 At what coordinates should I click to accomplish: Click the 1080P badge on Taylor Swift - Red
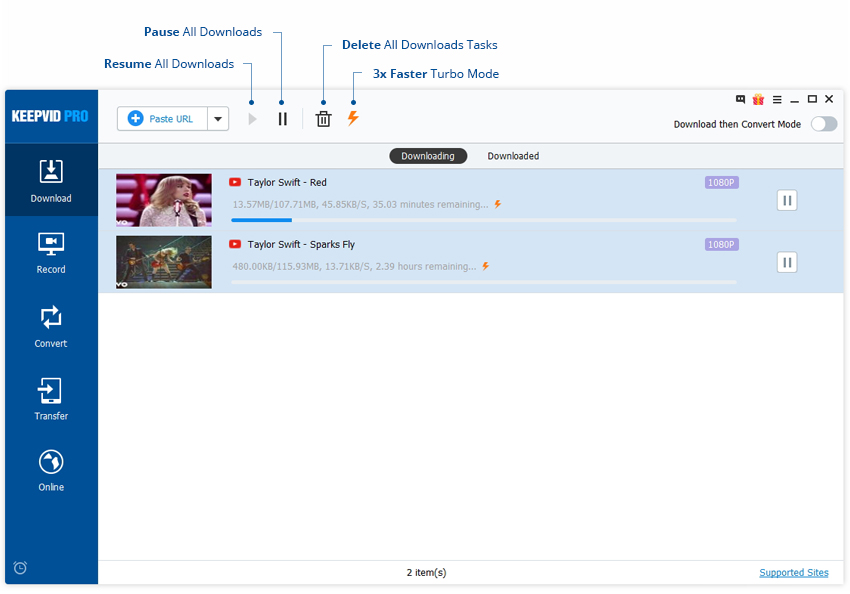[722, 183]
